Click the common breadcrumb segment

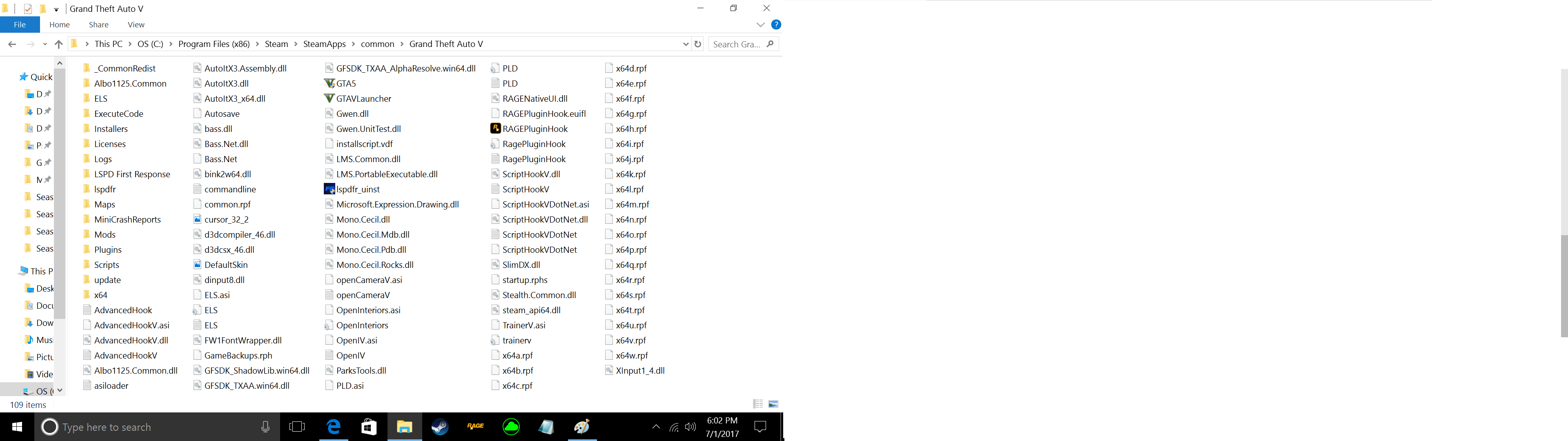pos(377,44)
